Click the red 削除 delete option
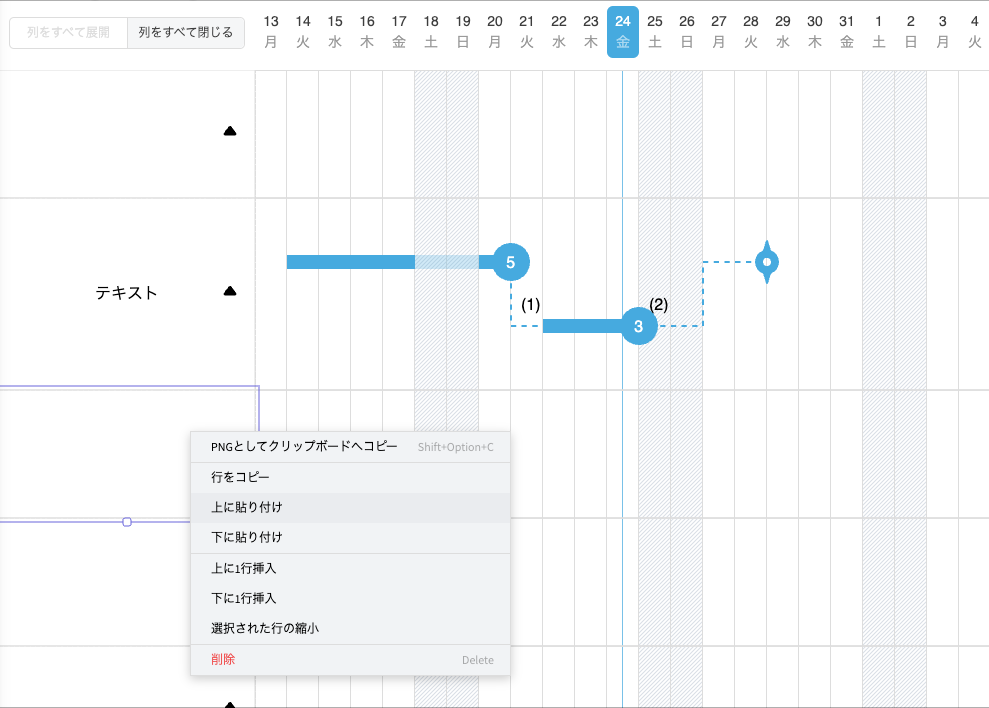Image resolution: width=989 pixels, height=708 pixels. click(x=223, y=660)
